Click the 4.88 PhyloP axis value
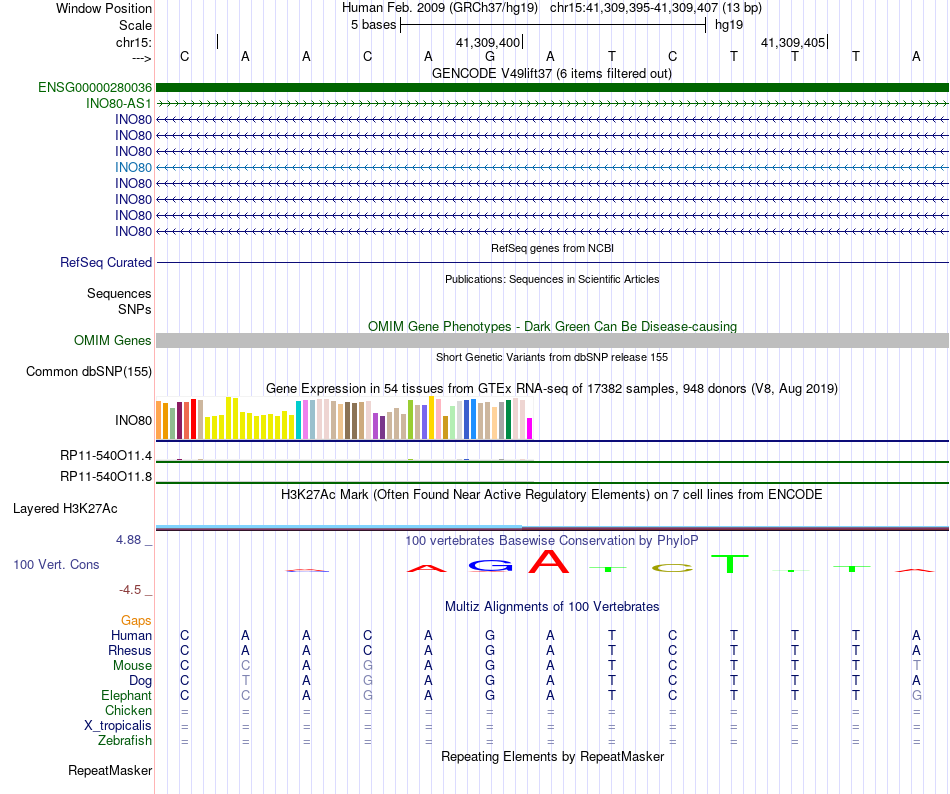Viewport: 950px width, 794px height. point(129,540)
